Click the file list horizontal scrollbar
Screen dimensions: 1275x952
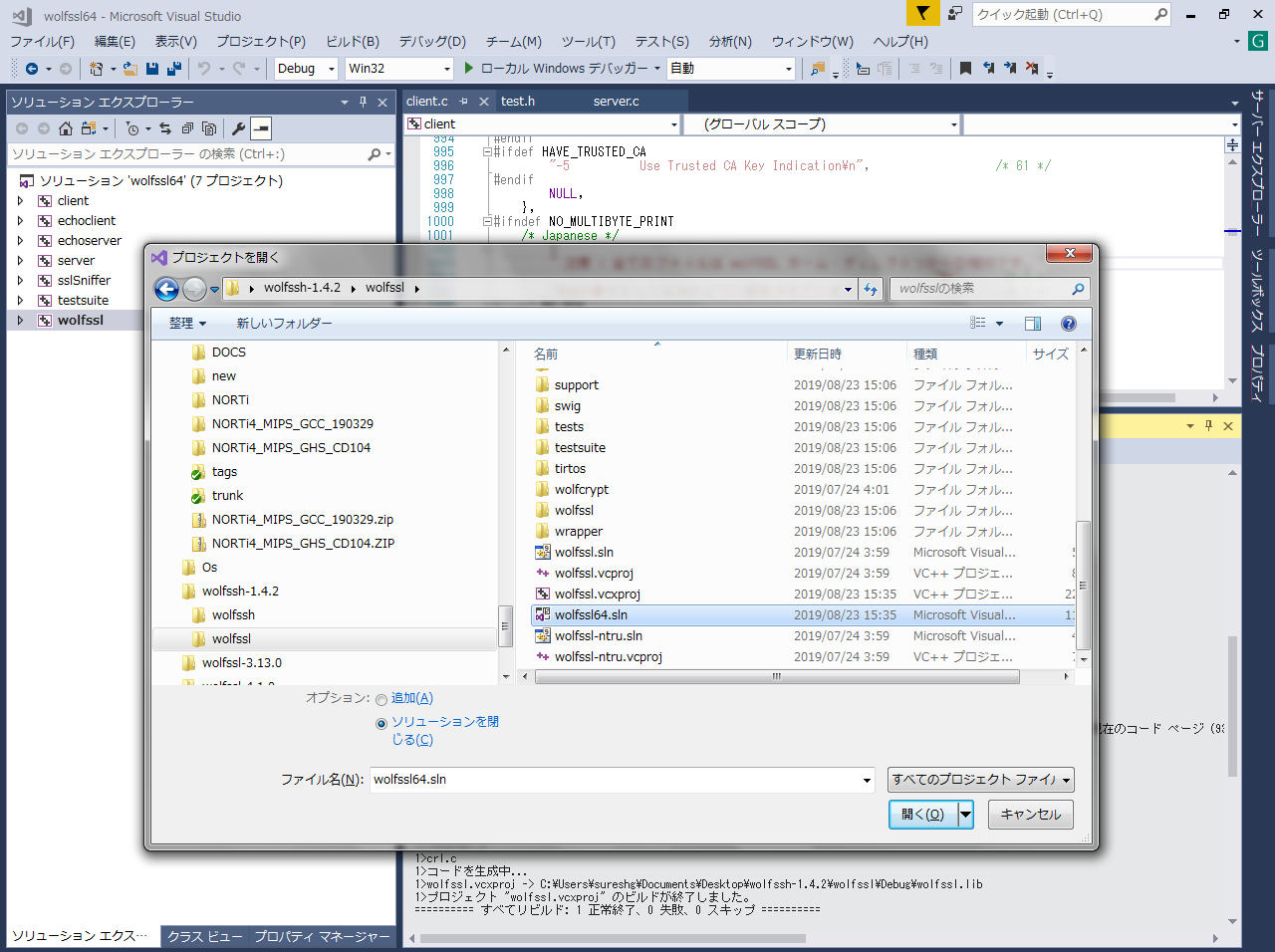pyautogui.click(x=777, y=677)
